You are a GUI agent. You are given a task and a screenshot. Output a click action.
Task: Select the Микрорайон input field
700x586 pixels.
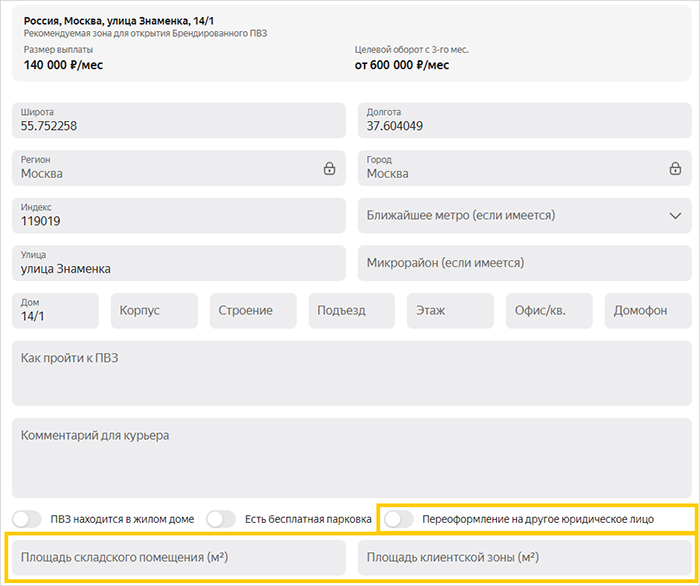pyautogui.click(x=524, y=263)
